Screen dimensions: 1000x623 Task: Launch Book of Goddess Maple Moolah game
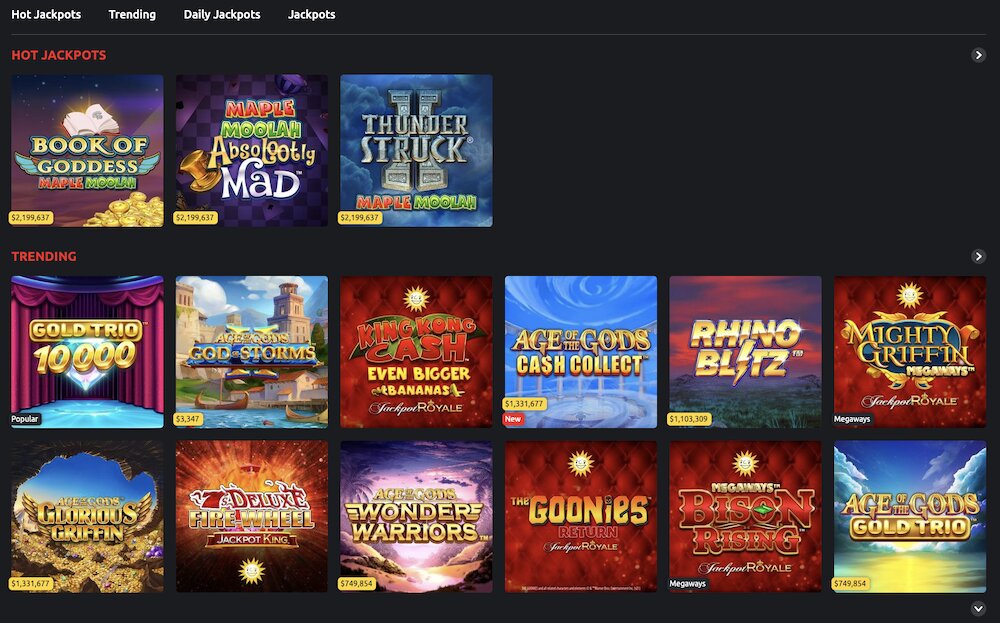87,150
